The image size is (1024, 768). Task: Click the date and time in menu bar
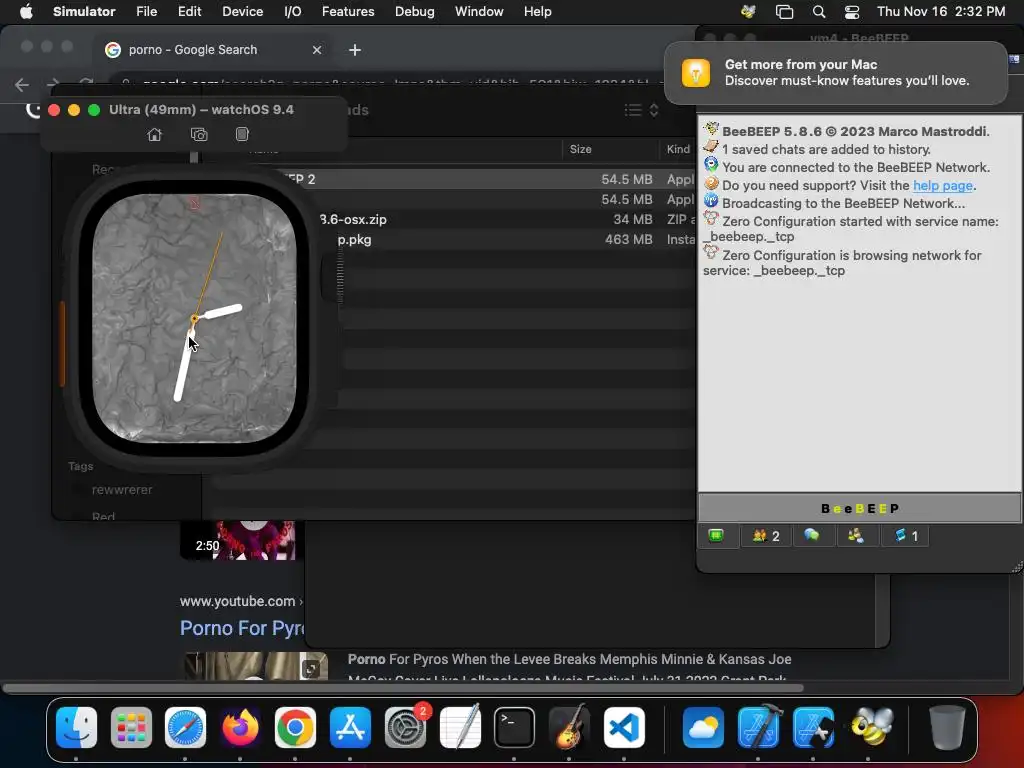pyautogui.click(x=940, y=11)
